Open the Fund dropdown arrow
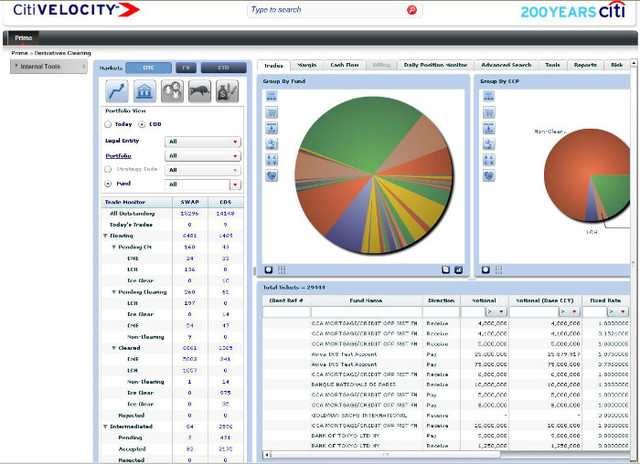Screen dimensions: 640x464 [x=235, y=184]
